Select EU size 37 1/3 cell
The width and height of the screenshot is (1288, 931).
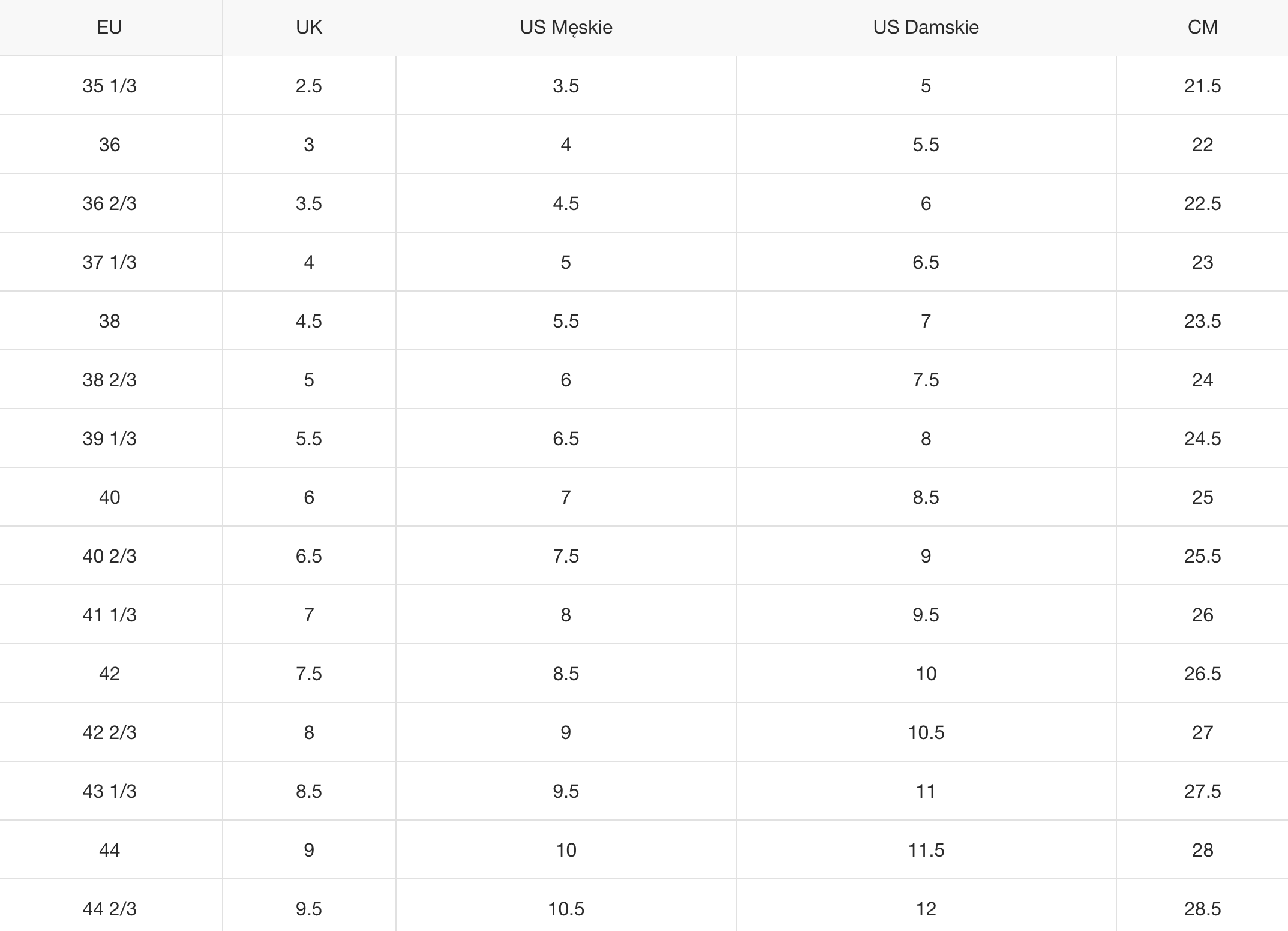[109, 262]
